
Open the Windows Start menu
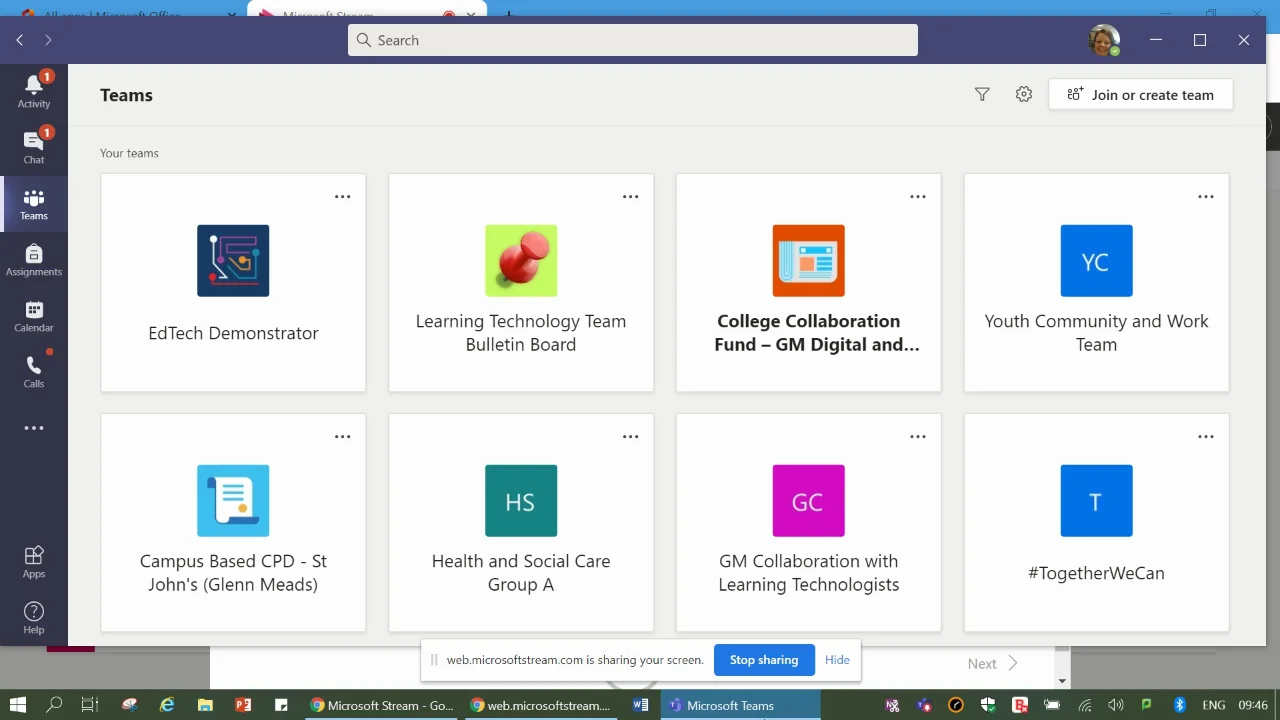point(18,705)
